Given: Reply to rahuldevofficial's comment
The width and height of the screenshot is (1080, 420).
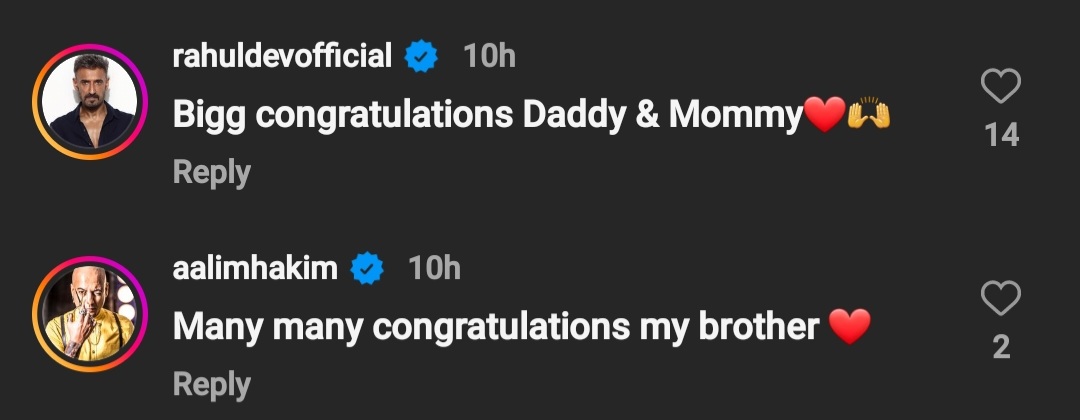Looking at the screenshot, I should click(211, 172).
